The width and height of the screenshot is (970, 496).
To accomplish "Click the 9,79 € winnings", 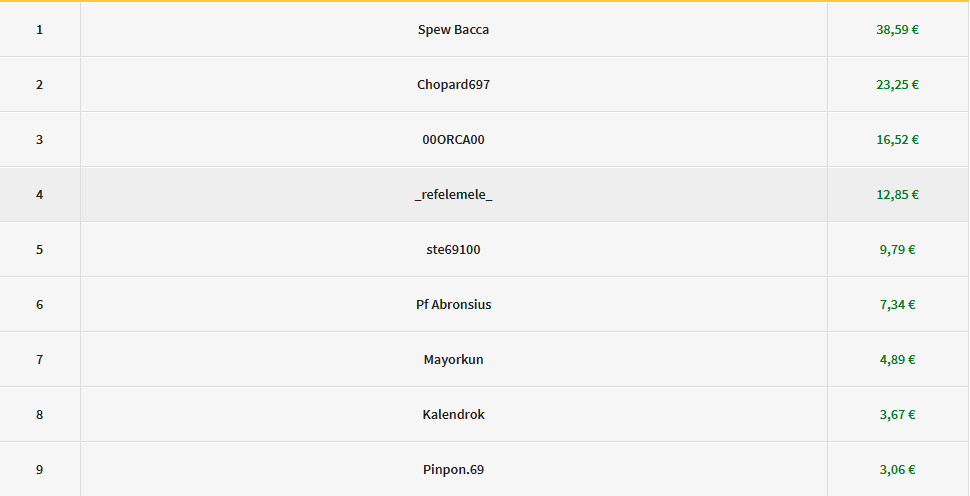I will click(x=897, y=250).
